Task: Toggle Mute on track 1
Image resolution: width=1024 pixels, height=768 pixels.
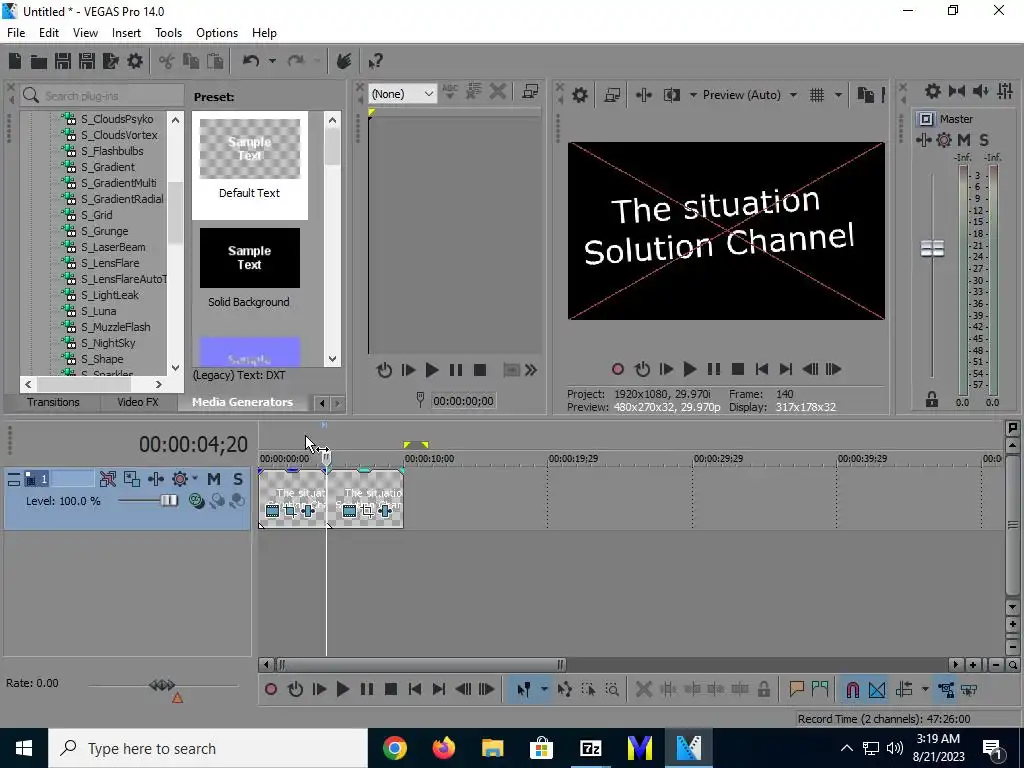Action: click(x=214, y=479)
